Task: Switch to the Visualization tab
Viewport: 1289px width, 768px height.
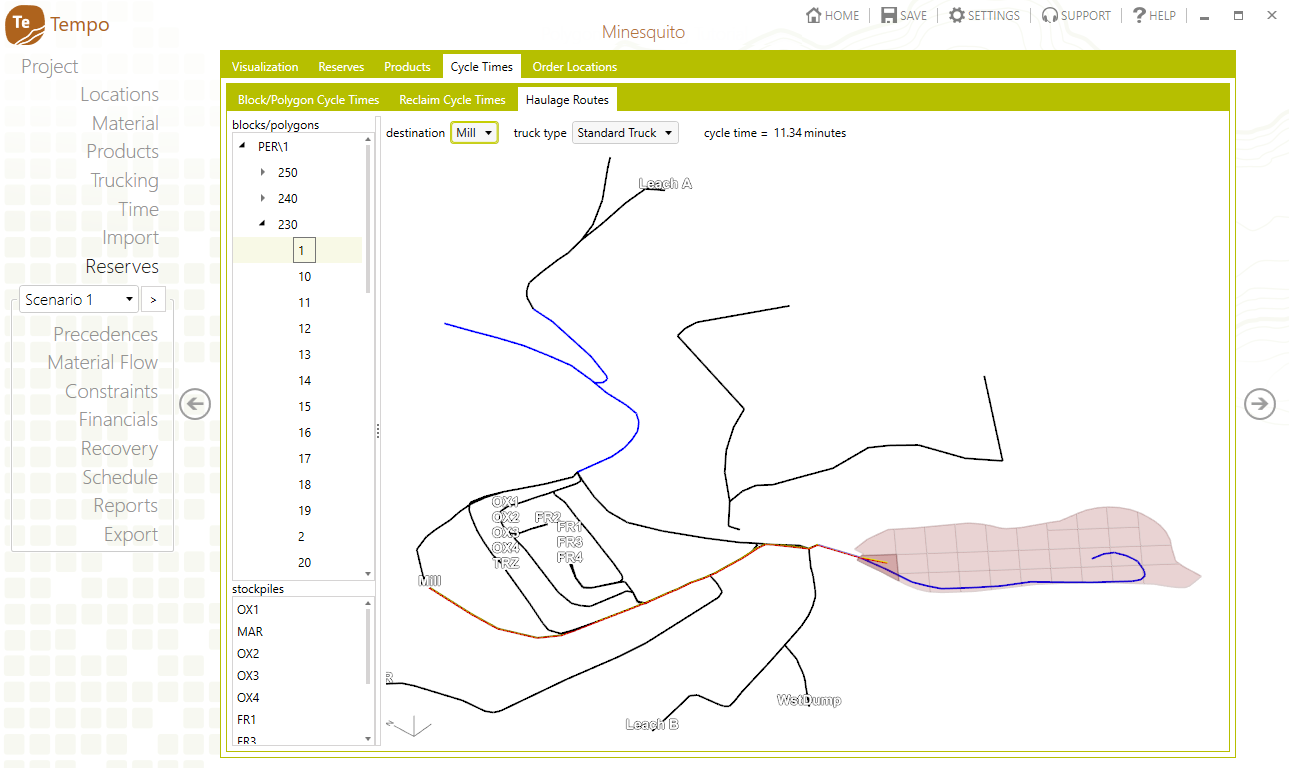Action: [265, 67]
